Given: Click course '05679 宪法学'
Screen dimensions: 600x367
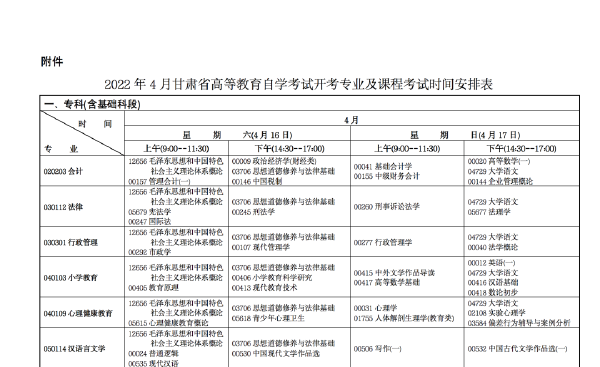Looking at the screenshot, I should [150, 212].
